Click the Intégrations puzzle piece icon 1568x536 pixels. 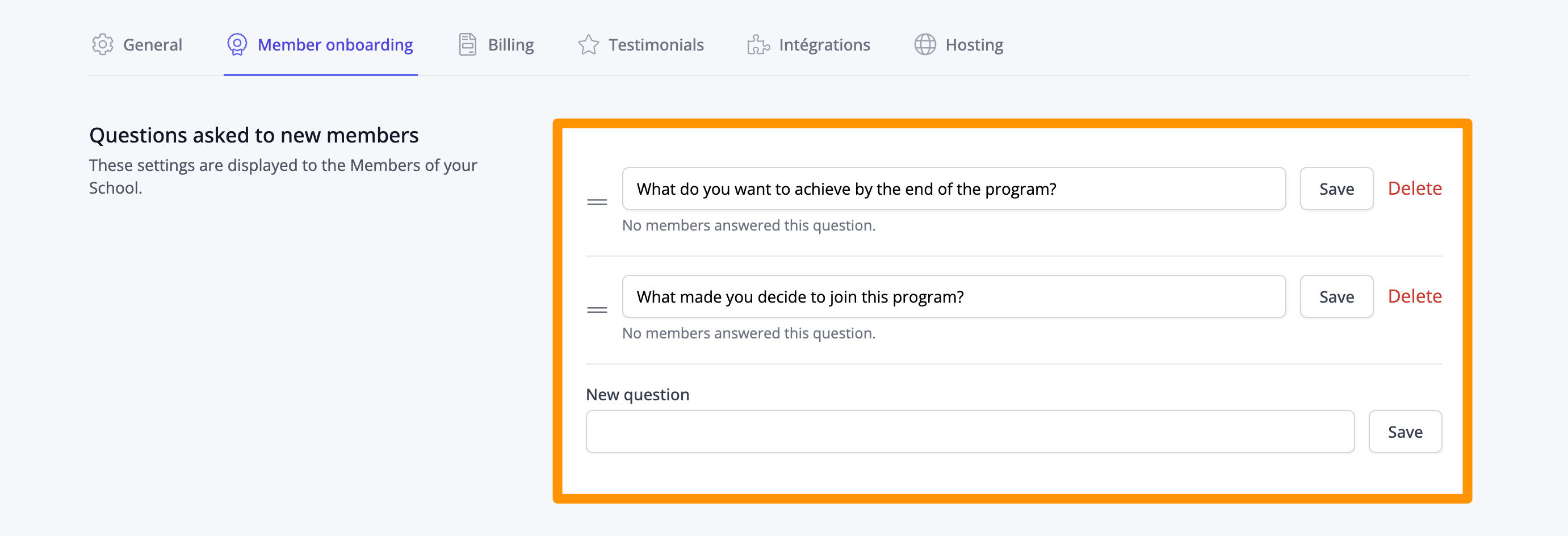[758, 44]
